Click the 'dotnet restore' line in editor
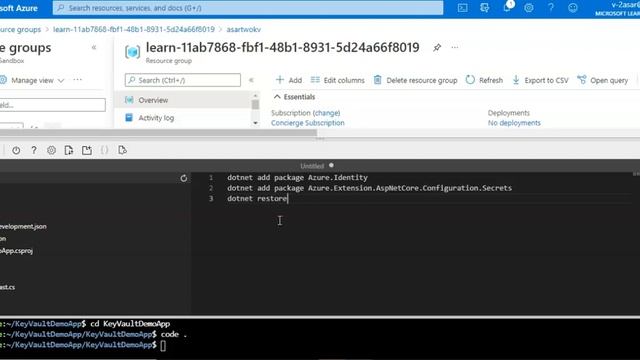The image size is (640, 360). tap(257, 198)
